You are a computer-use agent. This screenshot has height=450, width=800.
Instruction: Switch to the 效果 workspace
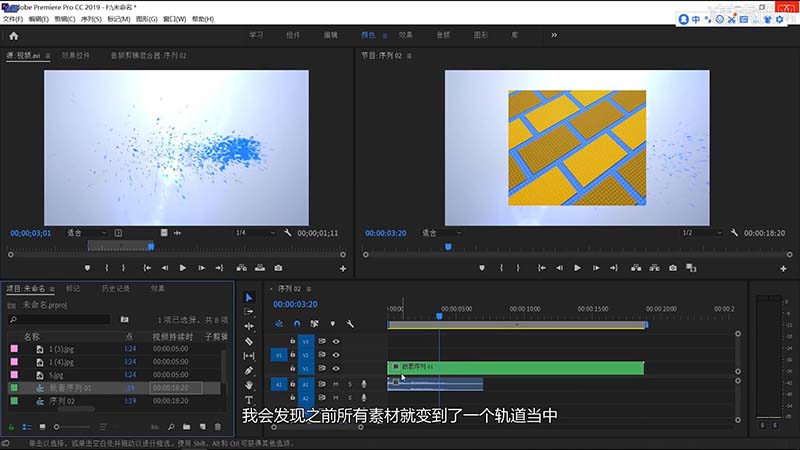(x=405, y=35)
